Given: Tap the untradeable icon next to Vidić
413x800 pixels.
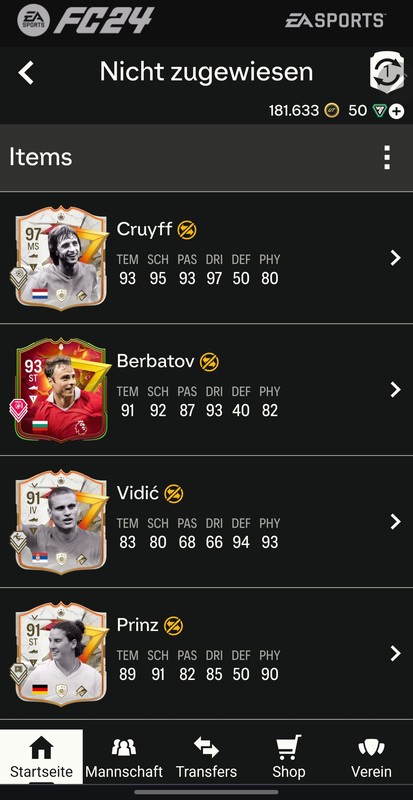Looking at the screenshot, I should 174,493.
